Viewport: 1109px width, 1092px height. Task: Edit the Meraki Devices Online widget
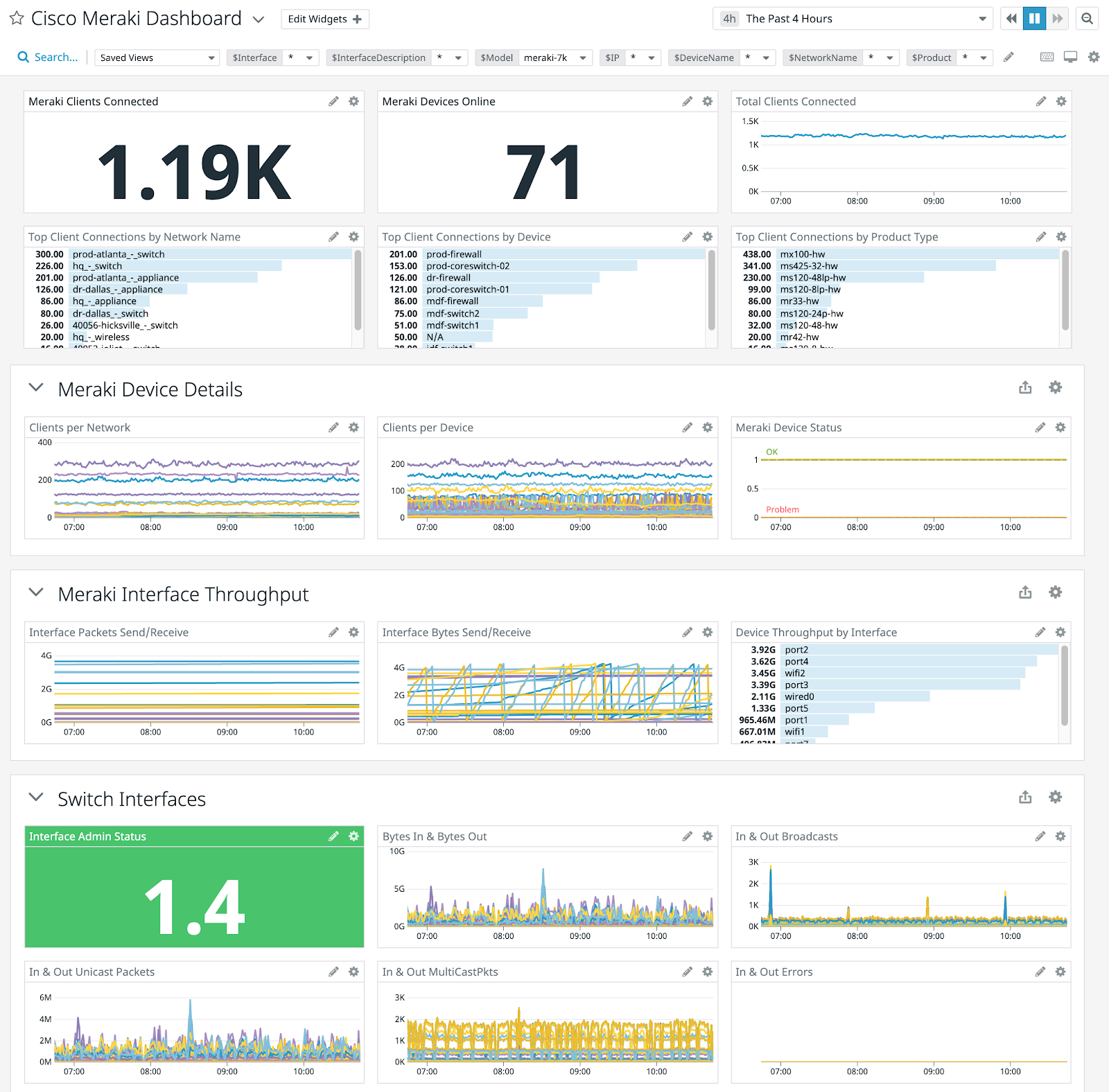tap(687, 101)
